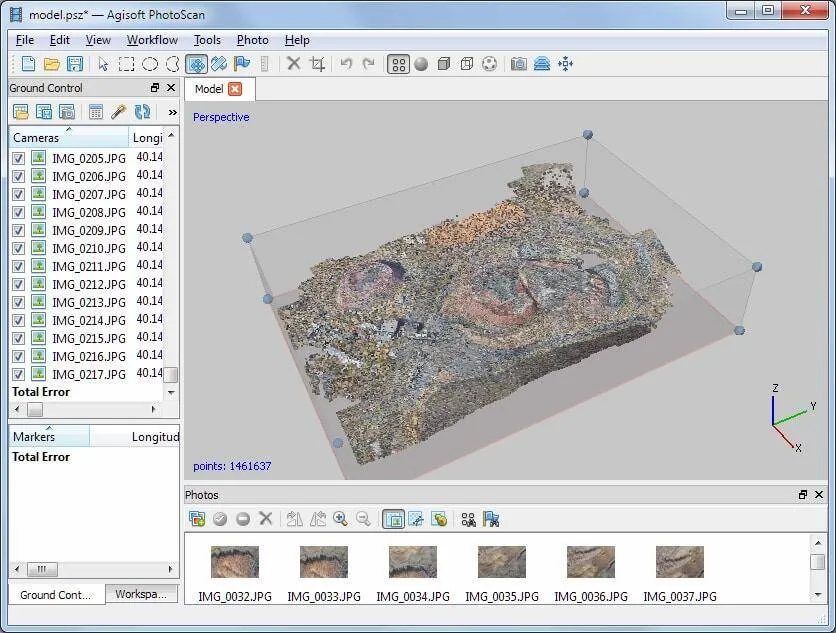Select the IMG_0034.JPG thumbnail
This screenshot has width=836, height=633.
412,562
